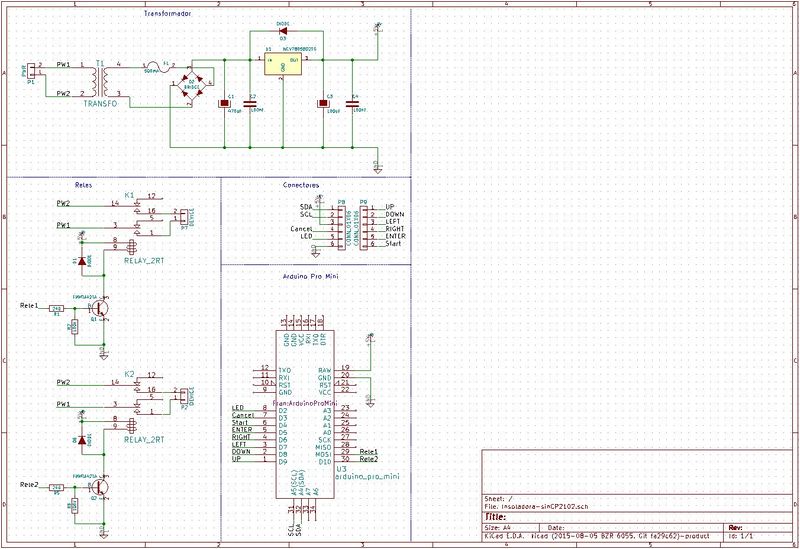Screen dimensions: 800x549
Task: Click the Title field in title block
Action: coord(495,517)
